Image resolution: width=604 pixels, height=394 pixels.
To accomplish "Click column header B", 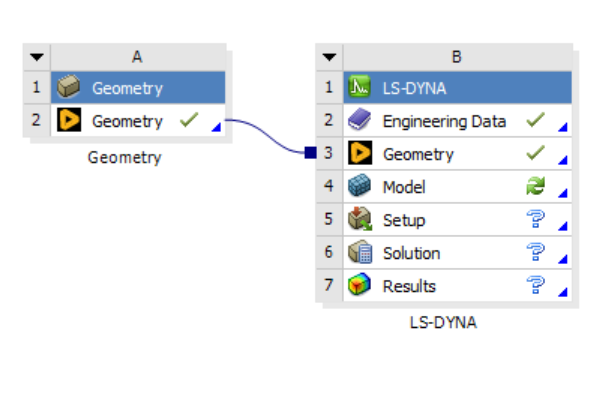I will 458,57.
